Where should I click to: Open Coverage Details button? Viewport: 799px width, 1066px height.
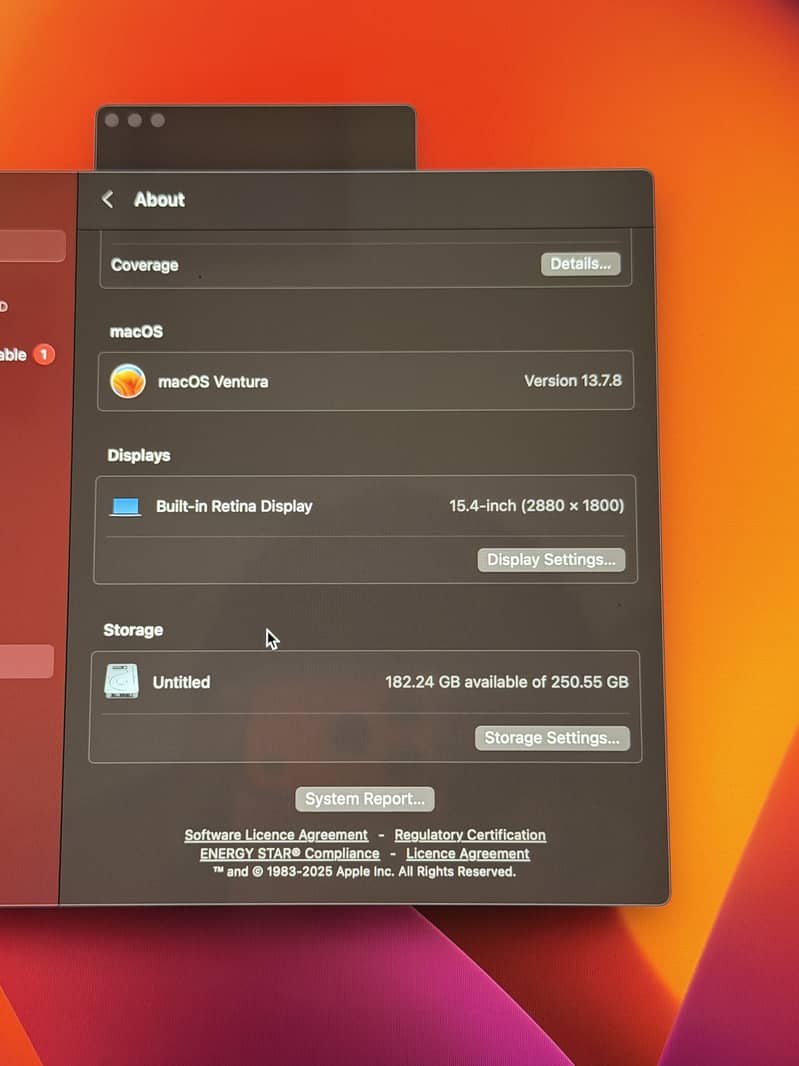[581, 264]
